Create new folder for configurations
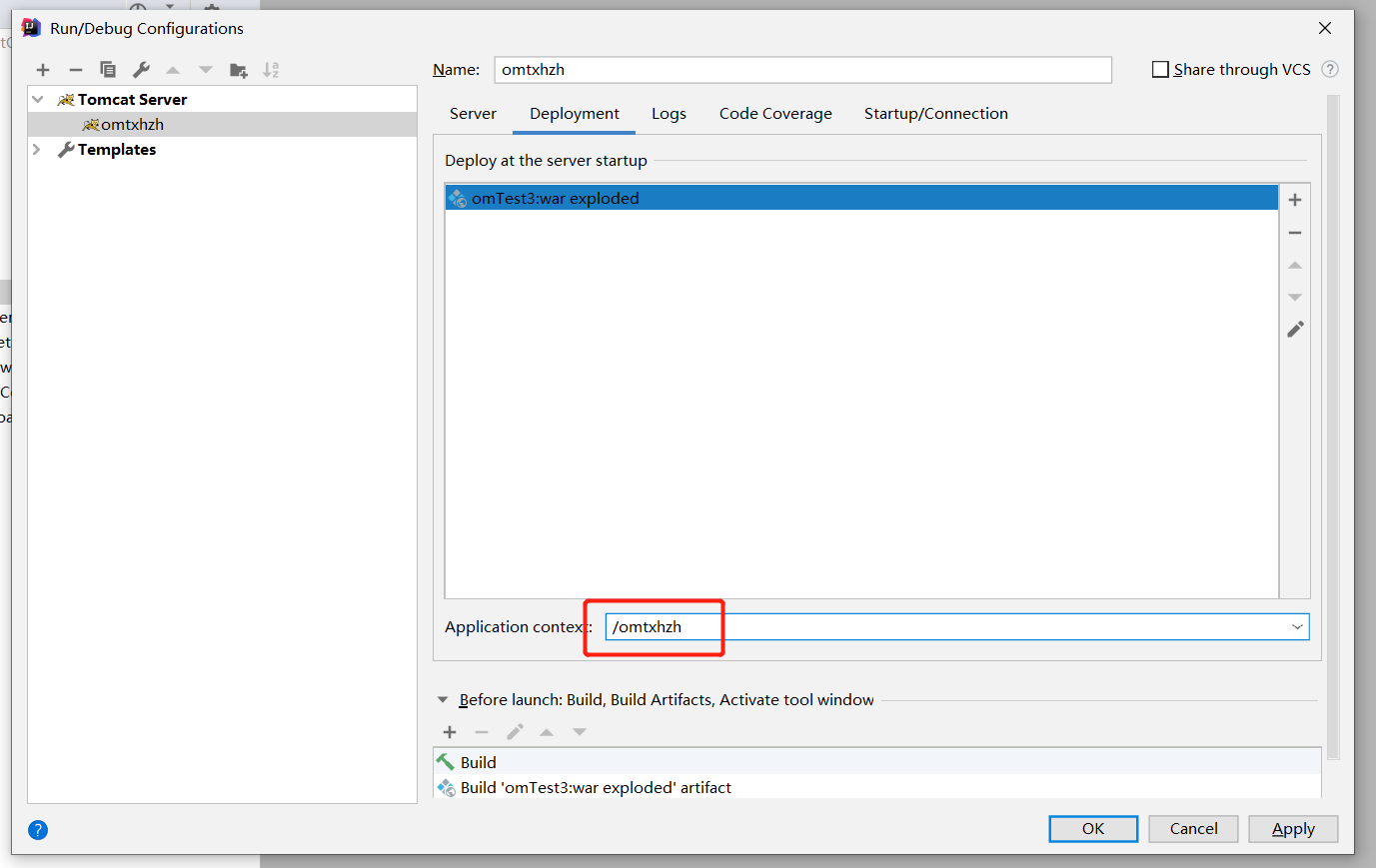The image size is (1376, 868). [x=239, y=70]
